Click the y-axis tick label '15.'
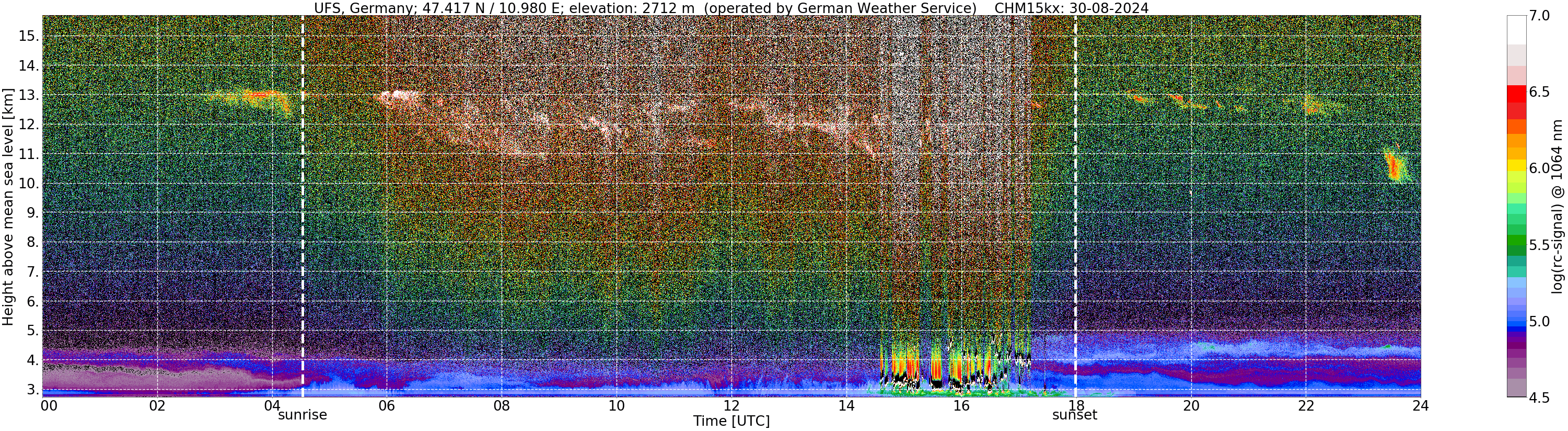The width and height of the screenshot is (1568, 431). pyautogui.click(x=28, y=36)
